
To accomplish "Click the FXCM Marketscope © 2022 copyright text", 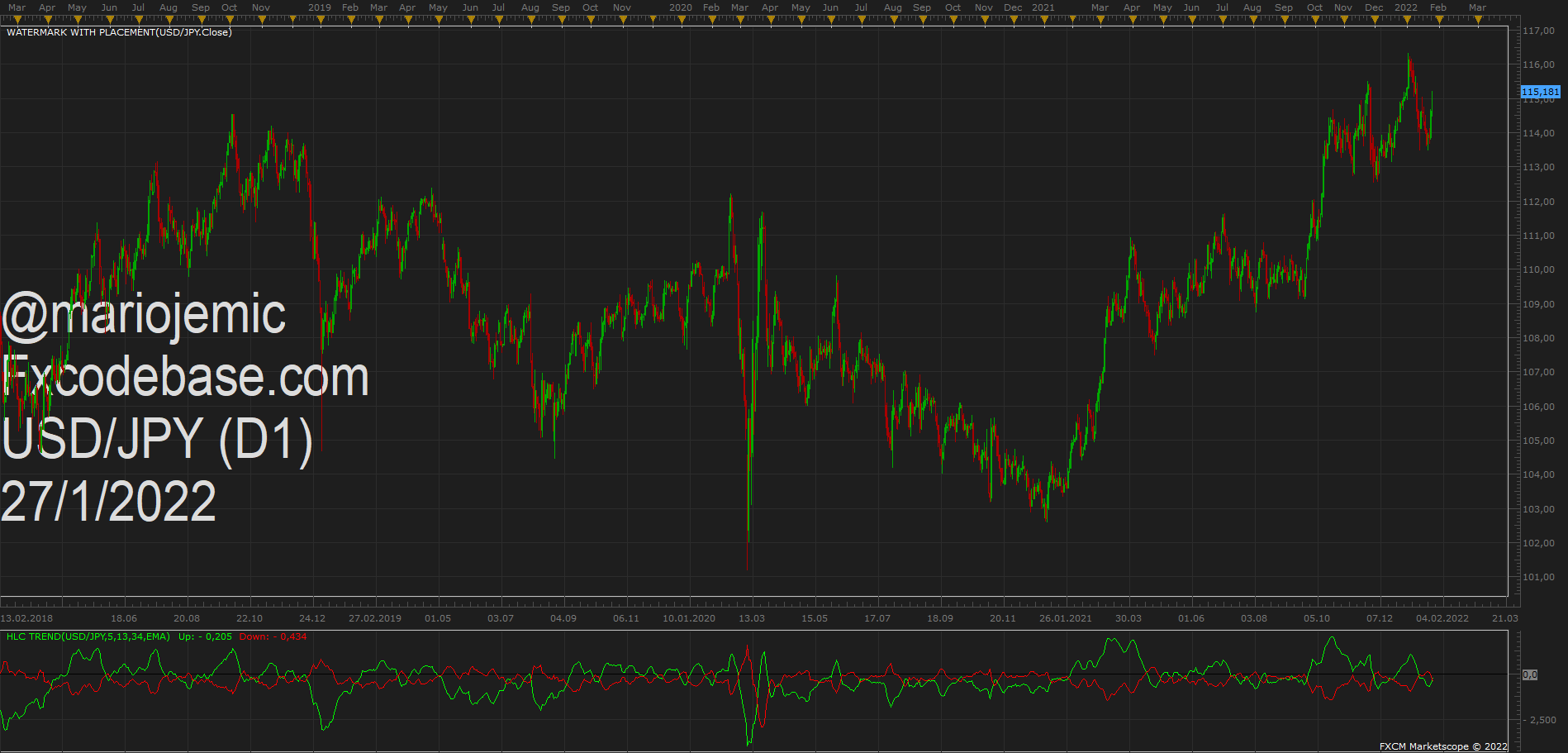I will pos(1443,746).
